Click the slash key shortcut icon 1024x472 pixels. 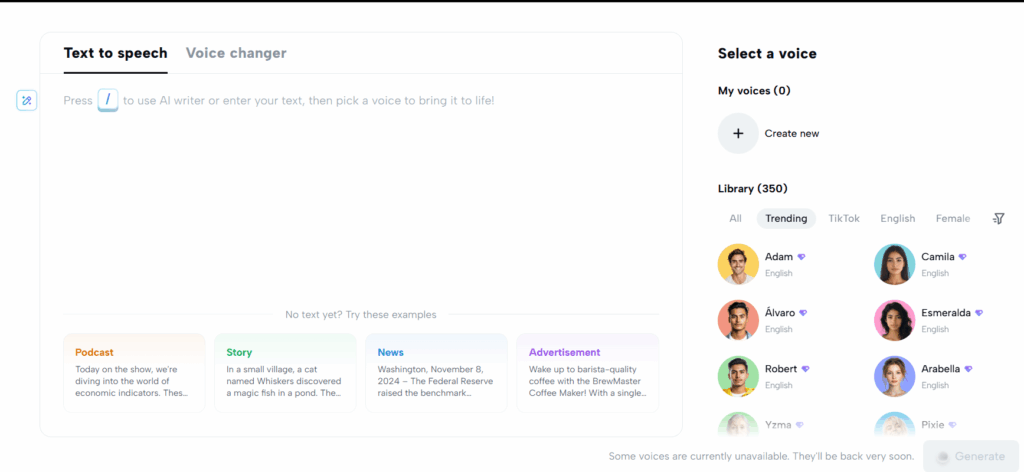pyautogui.click(x=108, y=101)
